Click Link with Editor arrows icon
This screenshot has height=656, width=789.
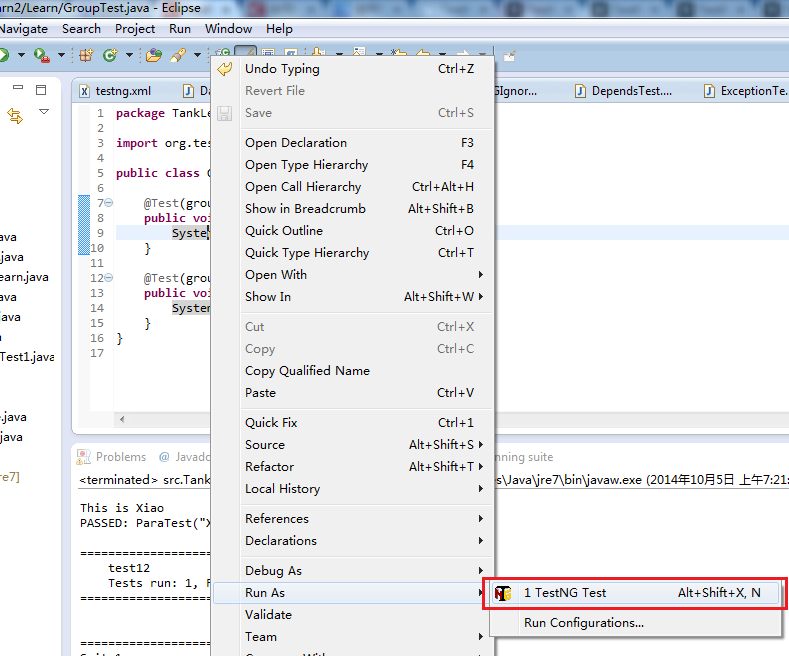click(x=15, y=116)
